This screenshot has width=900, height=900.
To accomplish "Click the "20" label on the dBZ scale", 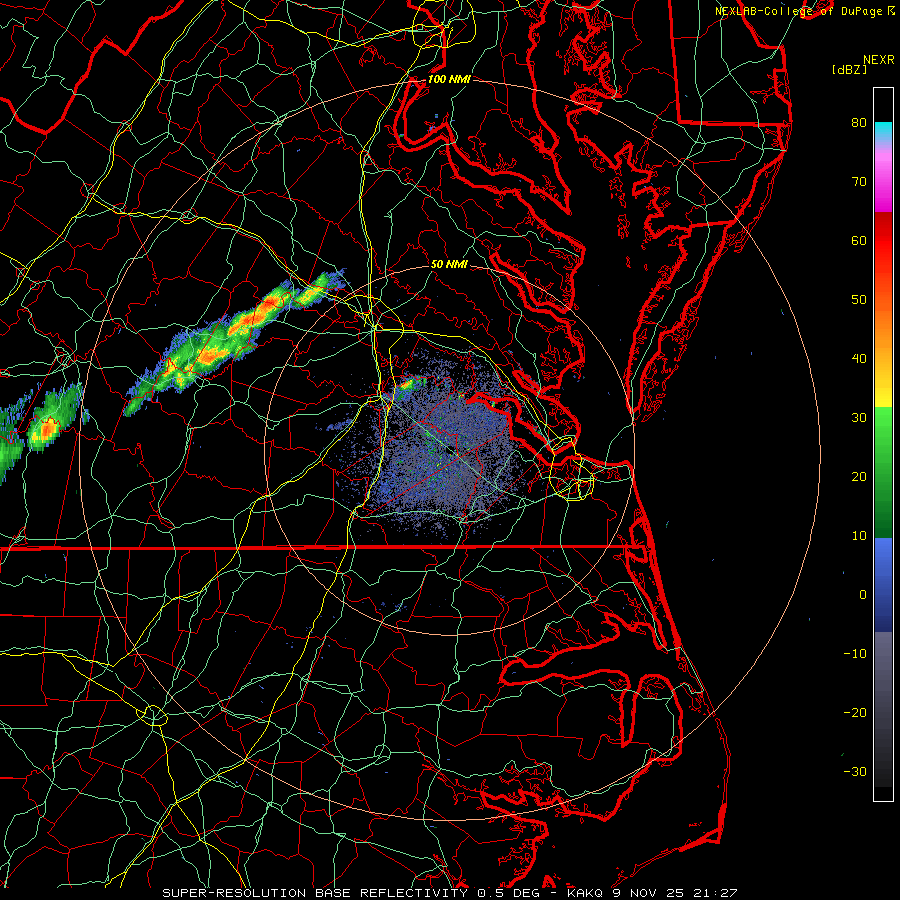I will pyautogui.click(x=859, y=476).
